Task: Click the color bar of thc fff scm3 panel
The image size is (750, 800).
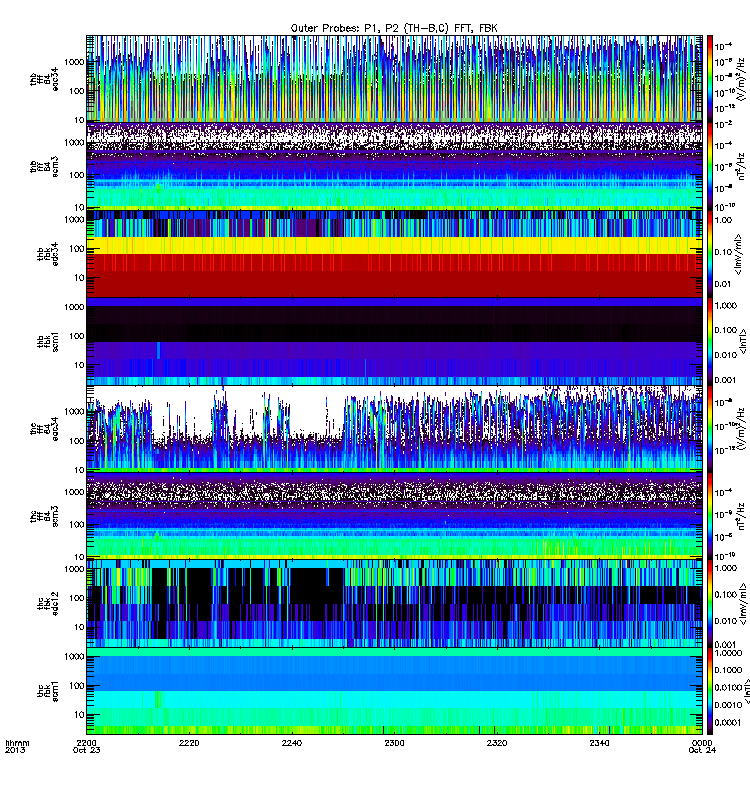Action: [x=709, y=516]
